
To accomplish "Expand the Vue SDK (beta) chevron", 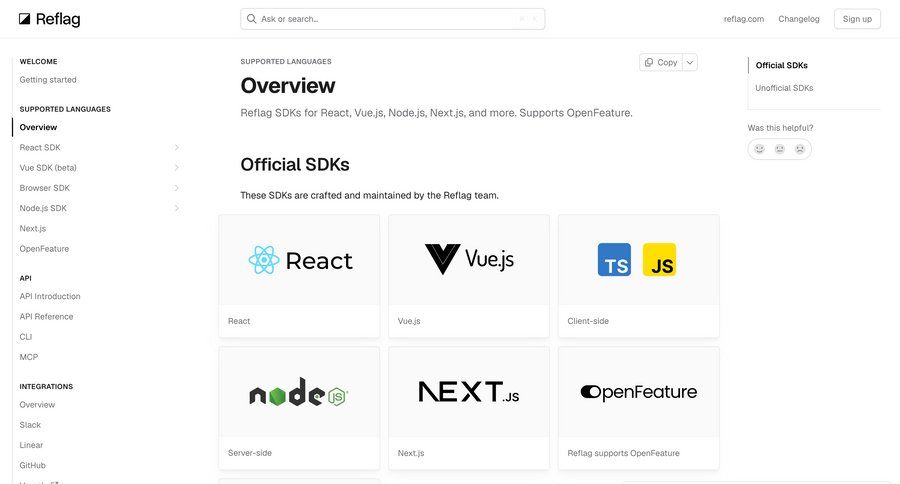I will (177, 168).
